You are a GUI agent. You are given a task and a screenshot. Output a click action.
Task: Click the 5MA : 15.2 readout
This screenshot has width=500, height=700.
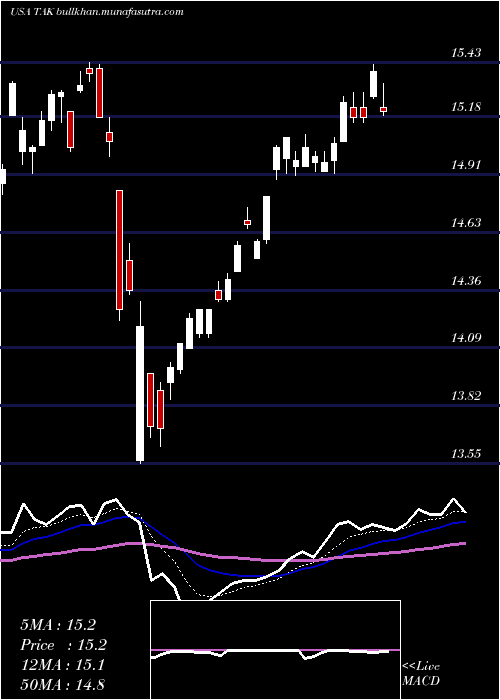click(58, 625)
